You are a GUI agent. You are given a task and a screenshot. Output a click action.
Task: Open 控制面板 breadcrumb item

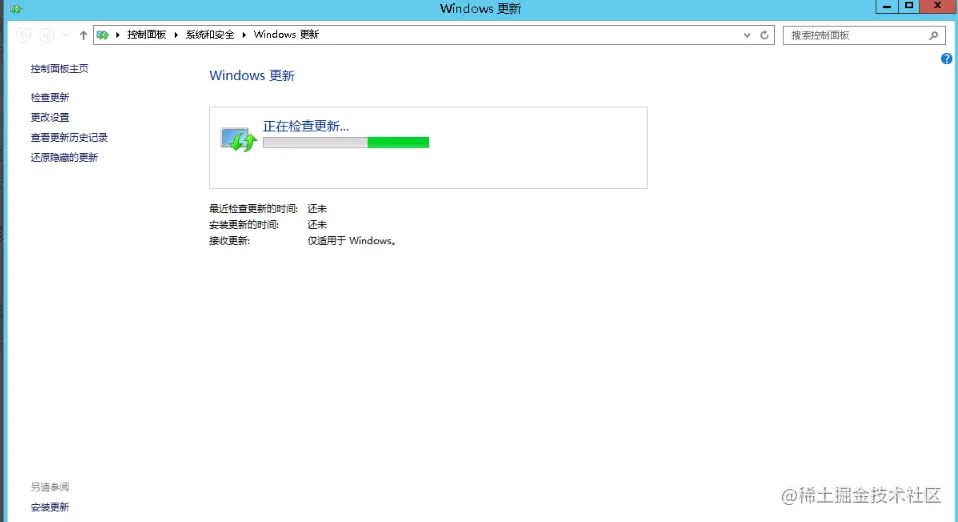[147, 35]
